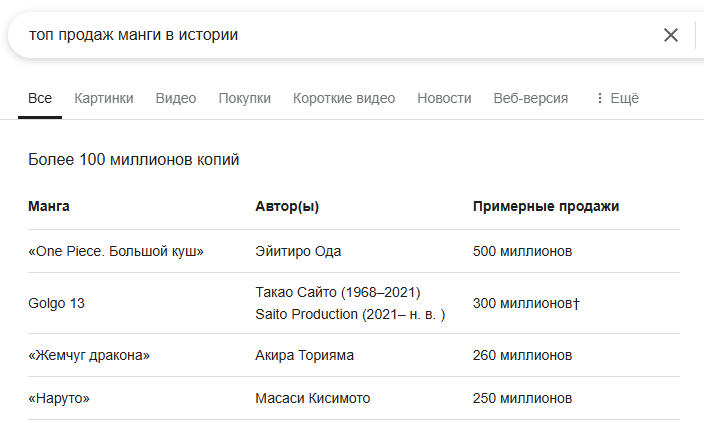Viewport: 704px width, 426px height.
Task: Select author Масаси Кисимото
Action: [x=312, y=399]
